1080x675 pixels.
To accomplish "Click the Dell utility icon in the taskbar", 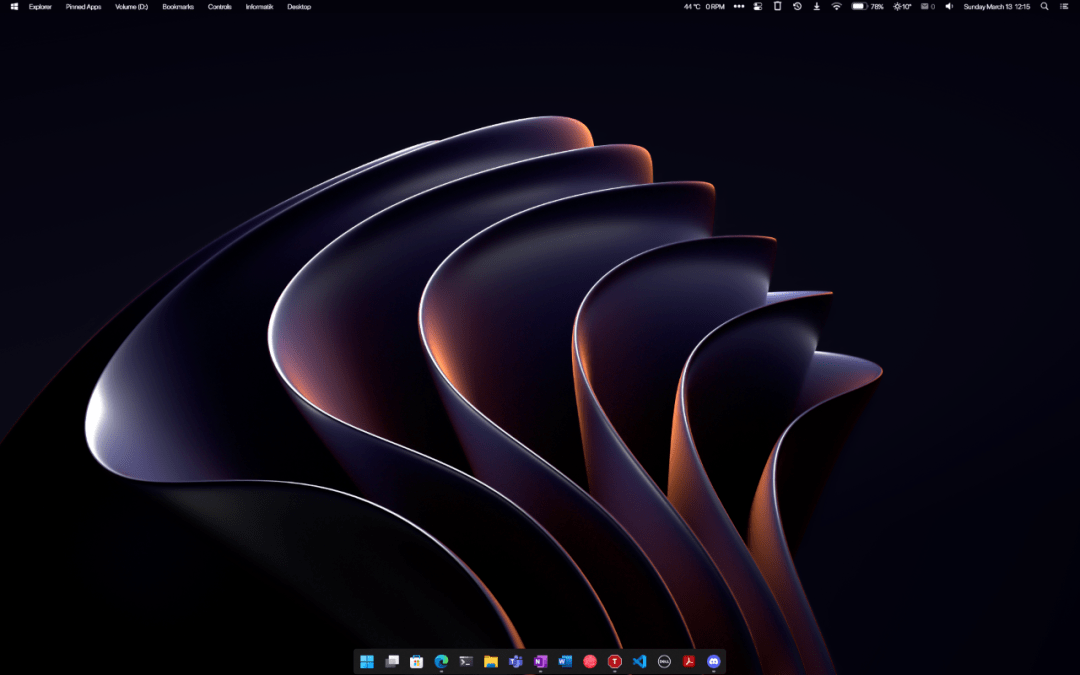I will click(664, 661).
